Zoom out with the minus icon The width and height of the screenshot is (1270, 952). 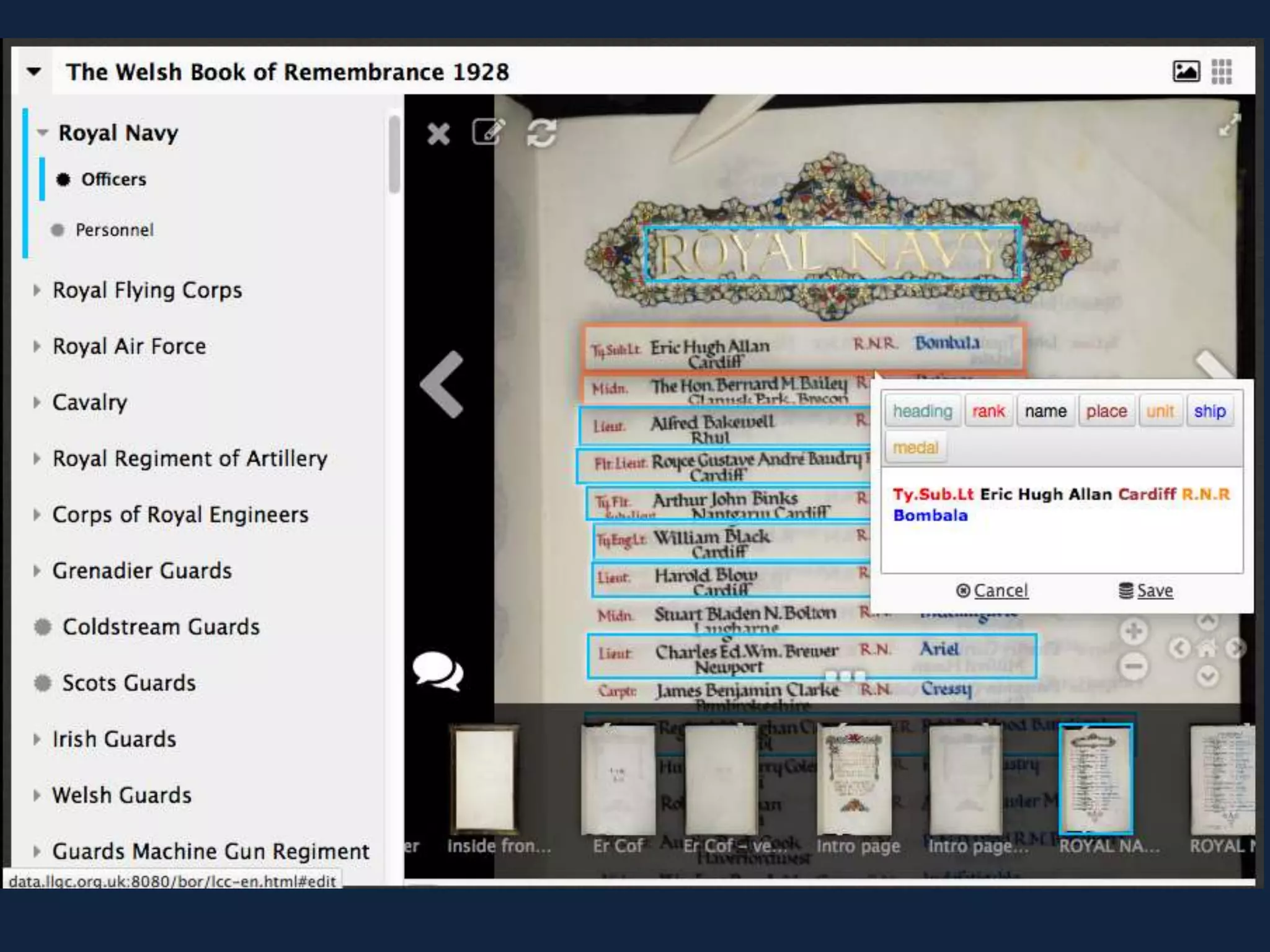click(1134, 666)
